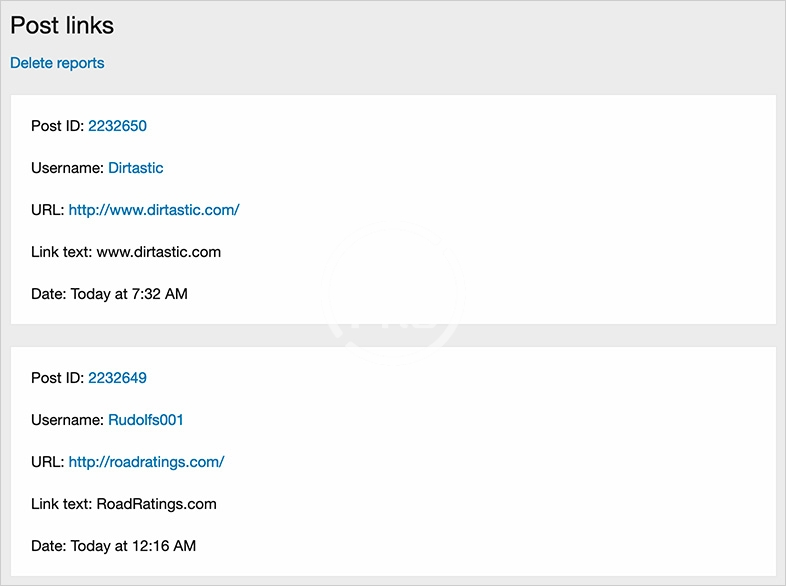Click the Username label beside Rudolfs001

pyautogui.click(x=67, y=420)
